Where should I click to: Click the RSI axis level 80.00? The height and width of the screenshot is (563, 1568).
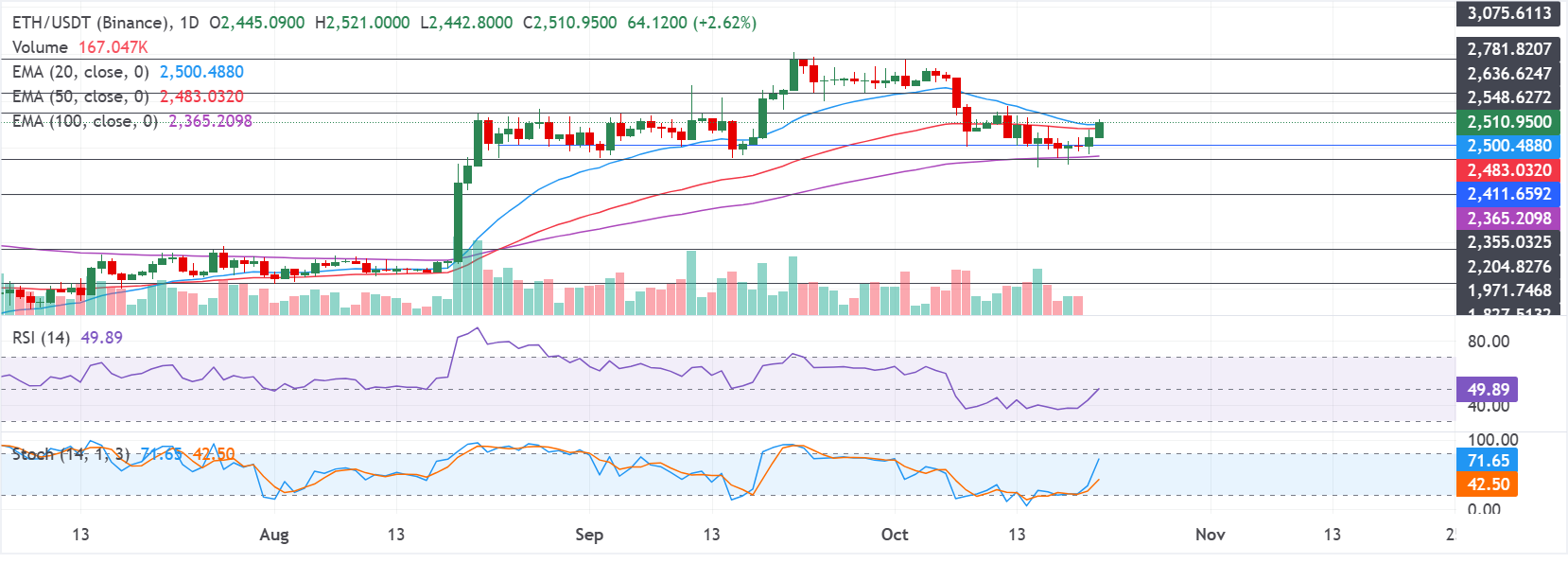click(x=1489, y=342)
